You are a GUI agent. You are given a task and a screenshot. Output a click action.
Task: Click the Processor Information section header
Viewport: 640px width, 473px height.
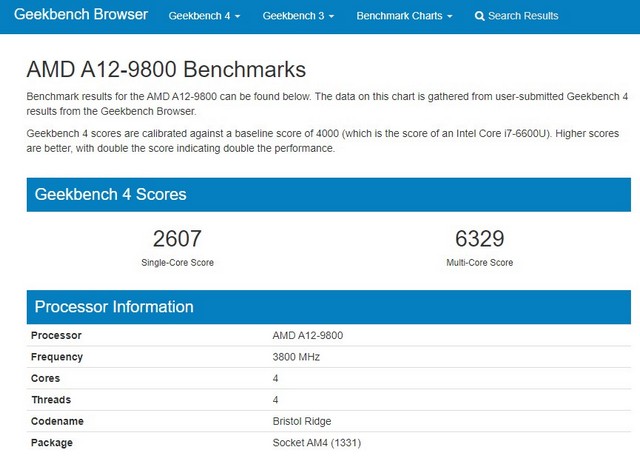pos(114,306)
